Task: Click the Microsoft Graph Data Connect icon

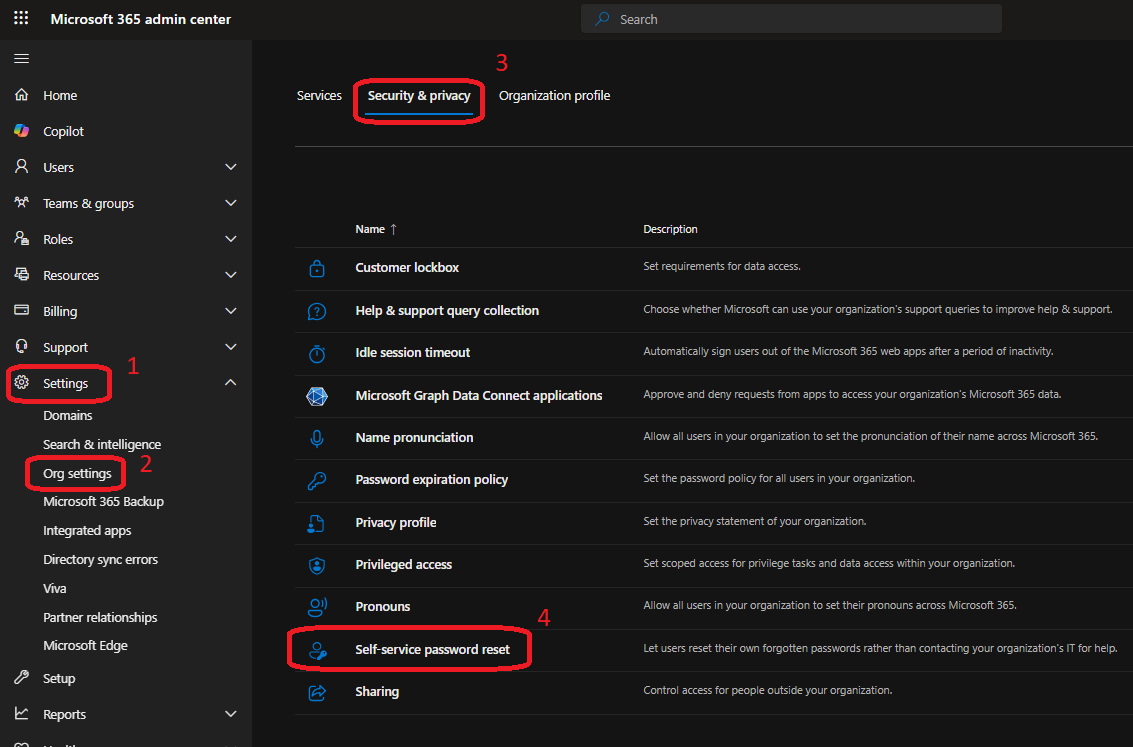Action: [x=316, y=396]
